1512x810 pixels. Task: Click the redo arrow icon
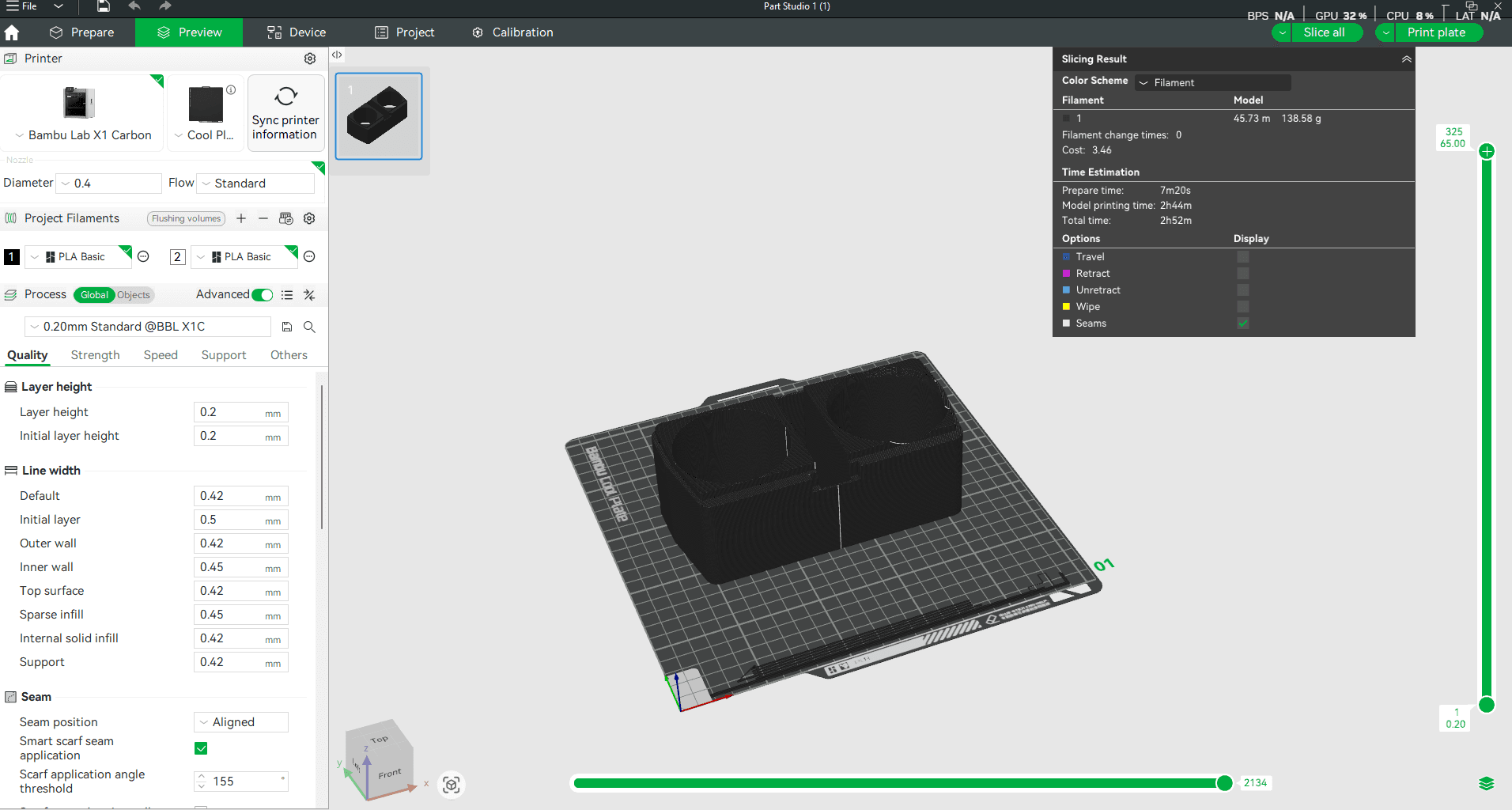click(164, 6)
